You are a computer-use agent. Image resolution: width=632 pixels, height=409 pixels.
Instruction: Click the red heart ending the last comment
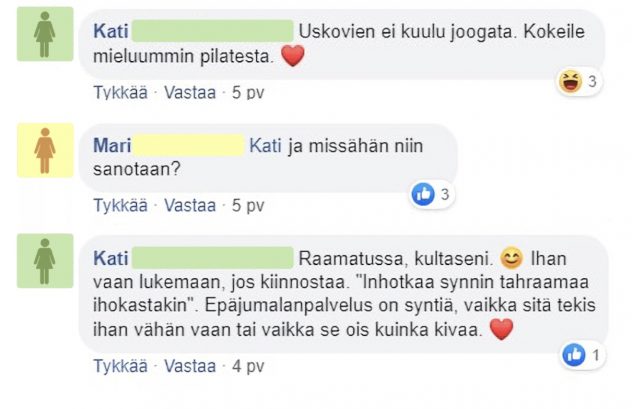[501, 330]
